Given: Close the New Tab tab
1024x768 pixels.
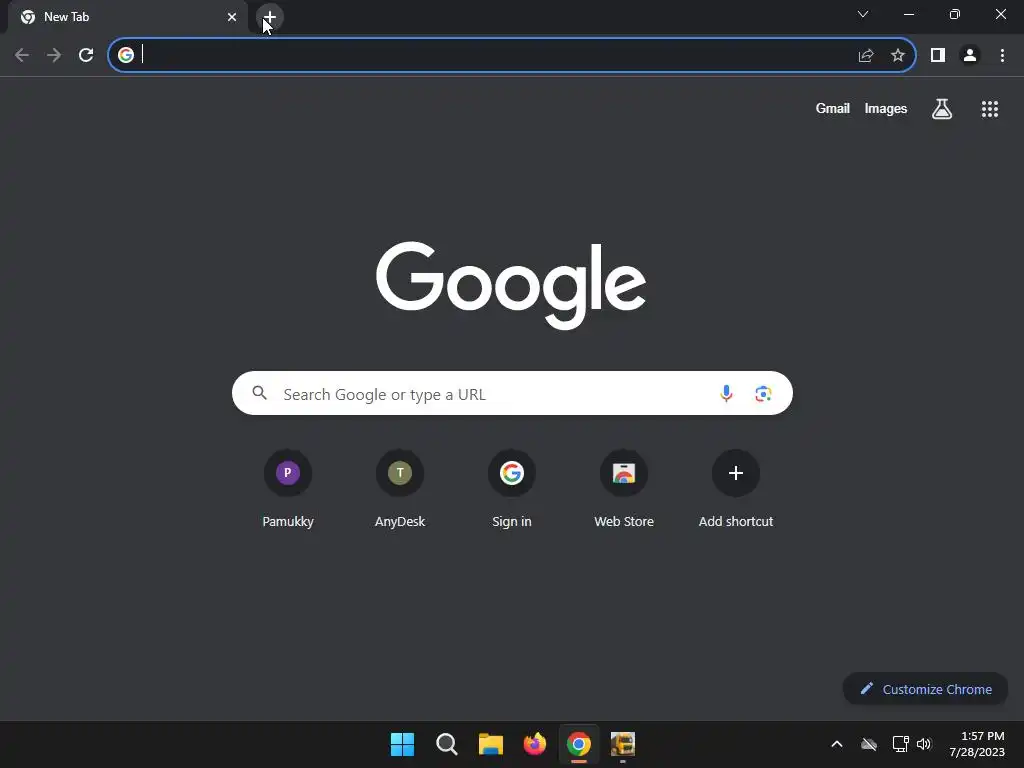Looking at the screenshot, I should coord(232,17).
